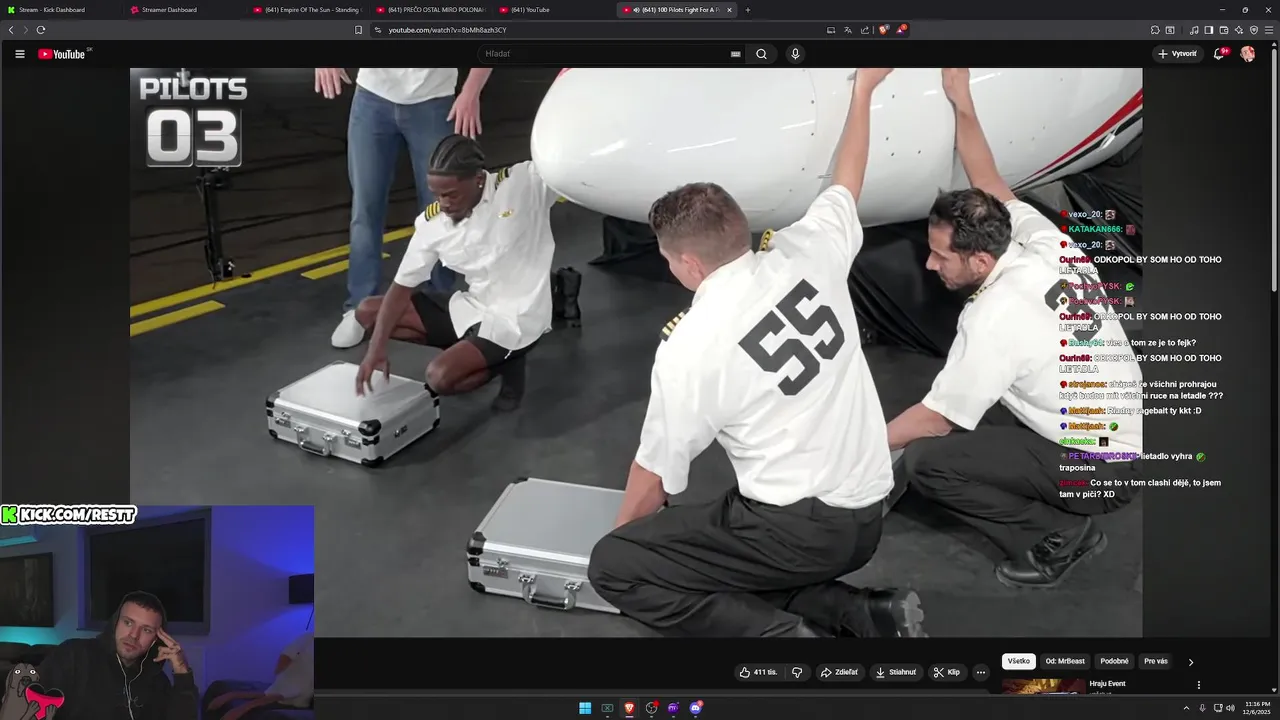Click the 'Zdieľať' share button
Image resolution: width=1280 pixels, height=720 pixels.
pos(840,672)
